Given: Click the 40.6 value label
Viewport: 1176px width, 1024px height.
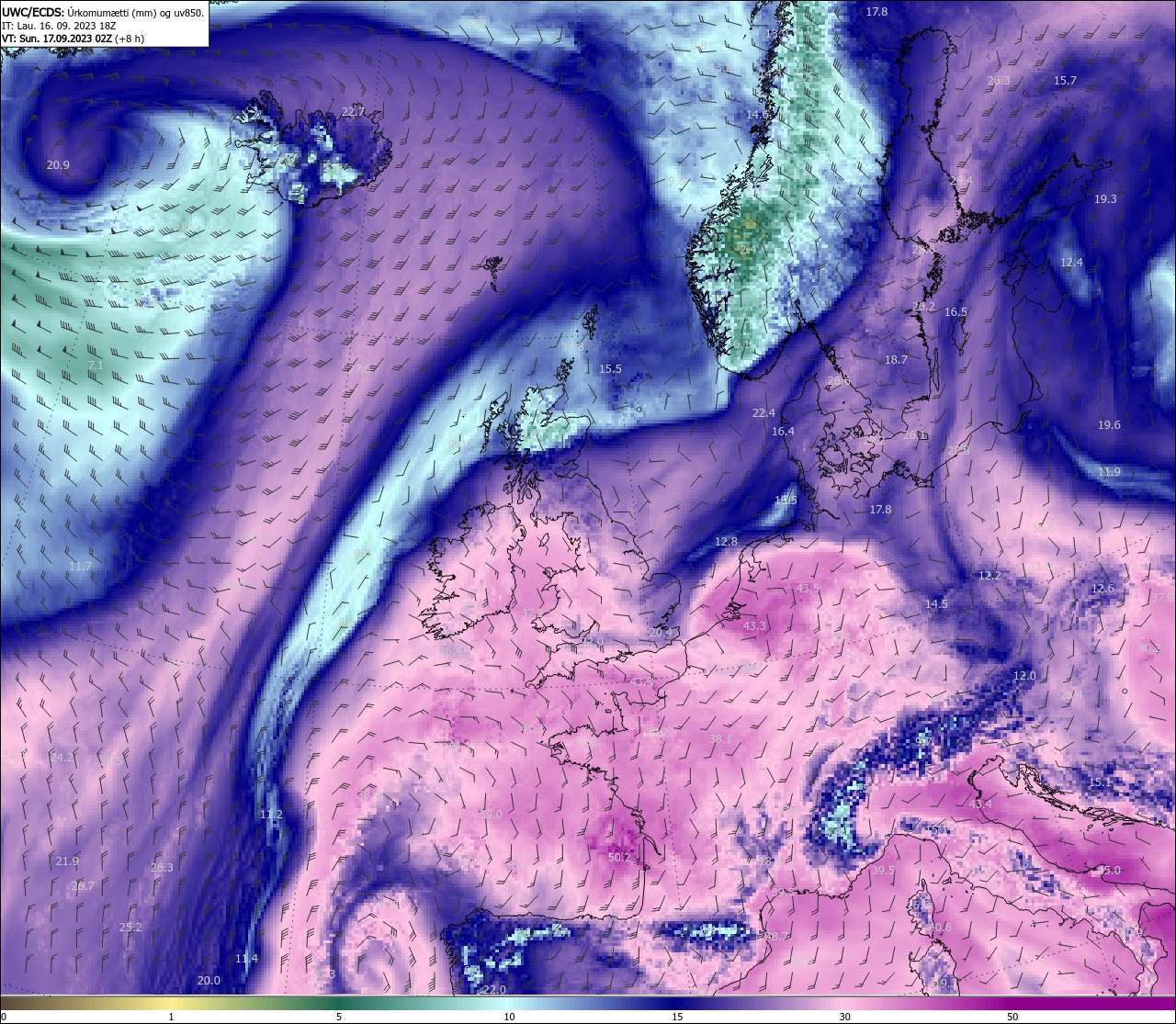Looking at the screenshot, I should (940, 928).
